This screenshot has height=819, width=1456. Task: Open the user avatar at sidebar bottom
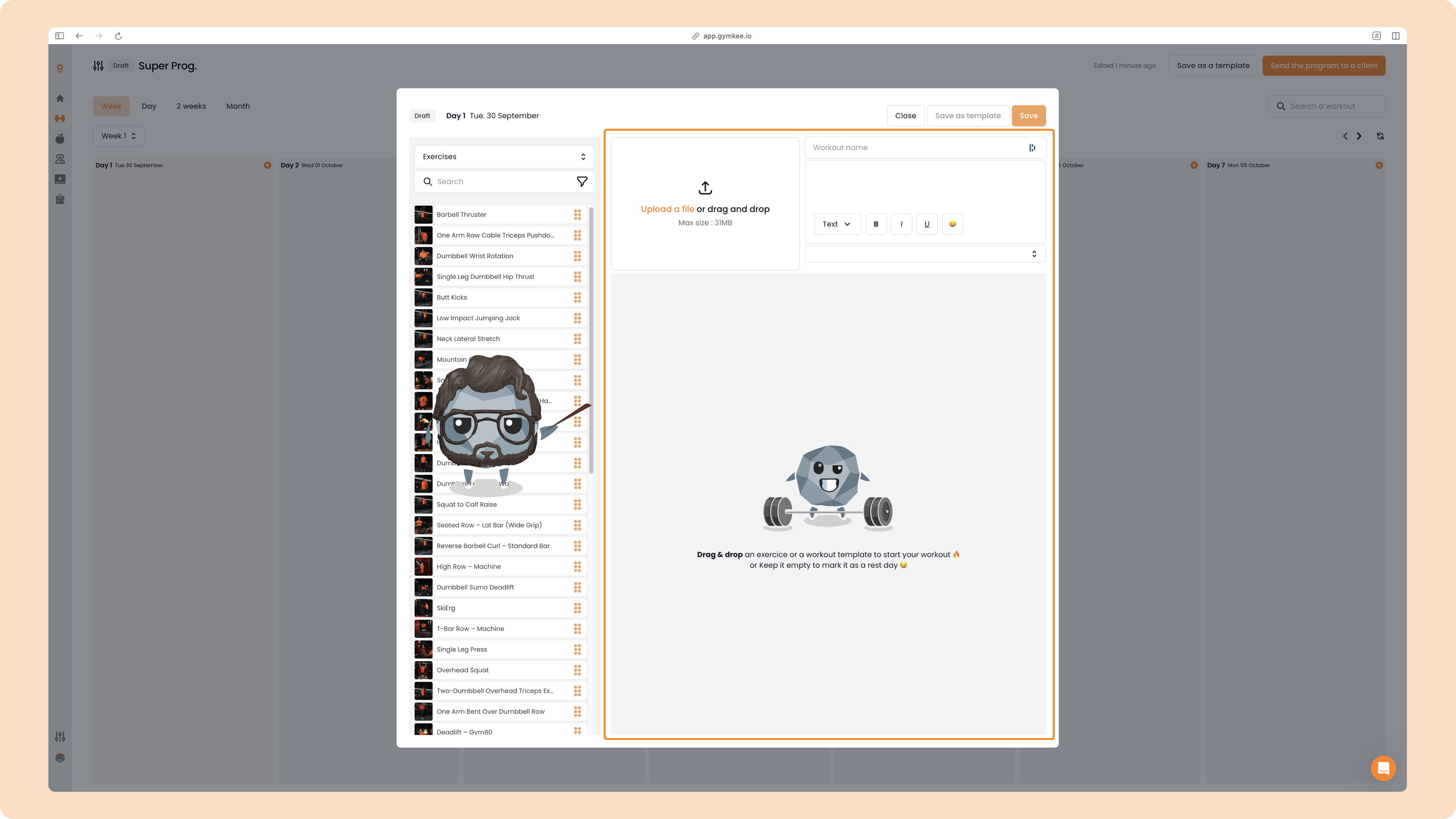[x=60, y=758]
